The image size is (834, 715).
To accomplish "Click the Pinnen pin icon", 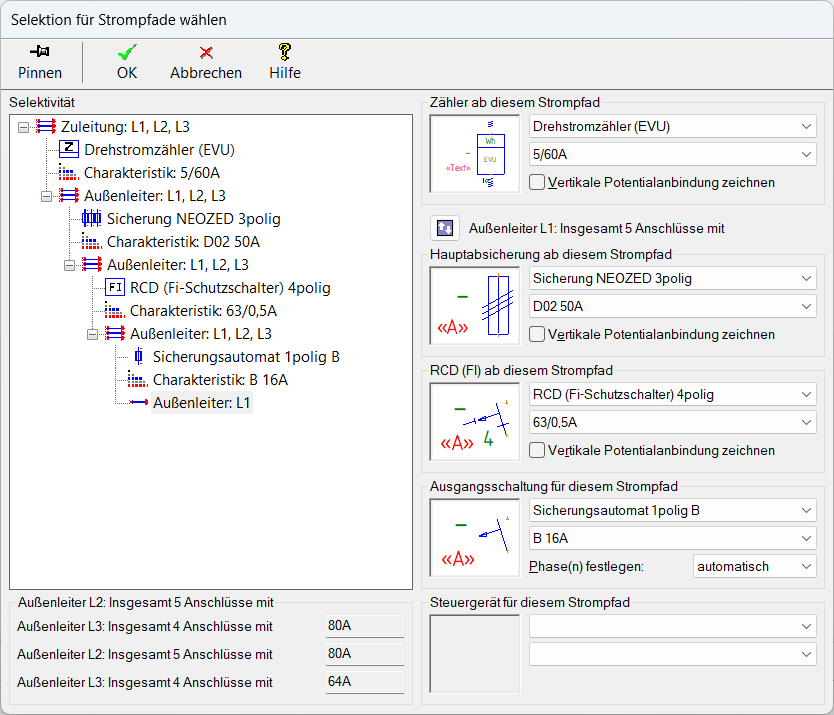I will coord(40,52).
